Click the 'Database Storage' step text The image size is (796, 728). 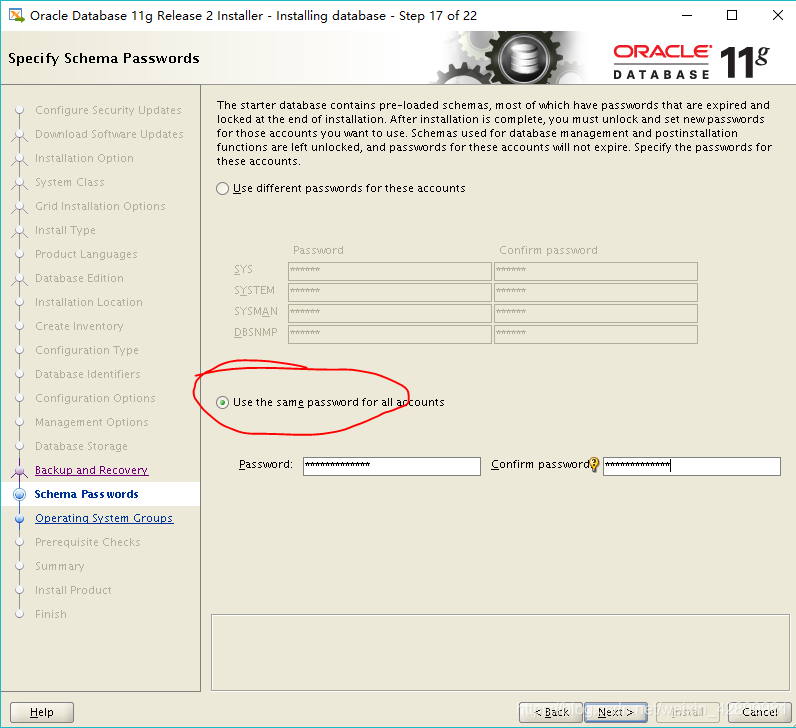click(81, 446)
